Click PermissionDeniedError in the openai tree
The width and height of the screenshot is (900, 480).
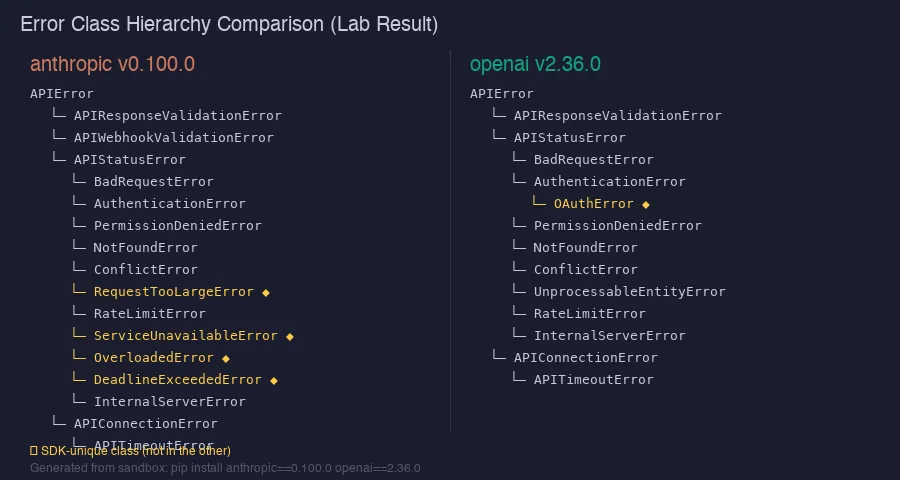[x=618, y=226]
